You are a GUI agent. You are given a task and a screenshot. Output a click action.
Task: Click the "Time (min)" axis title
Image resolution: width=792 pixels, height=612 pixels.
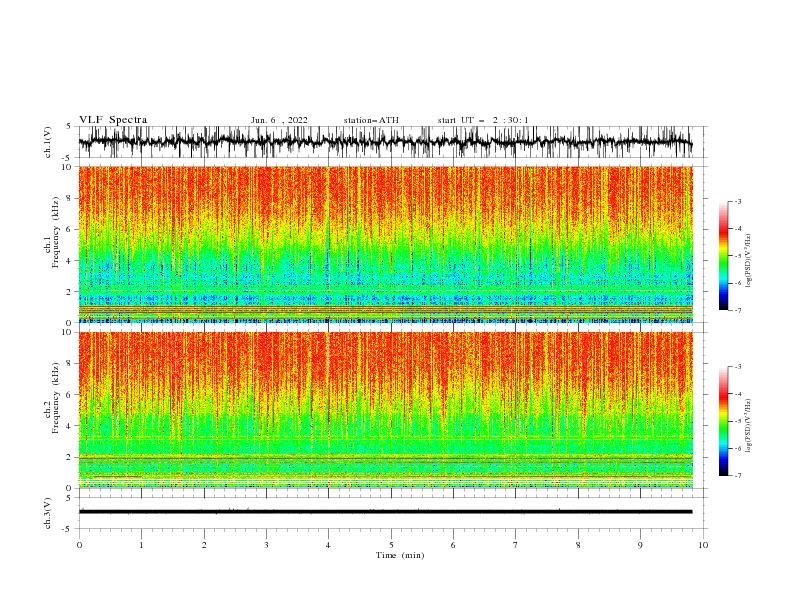400,555
